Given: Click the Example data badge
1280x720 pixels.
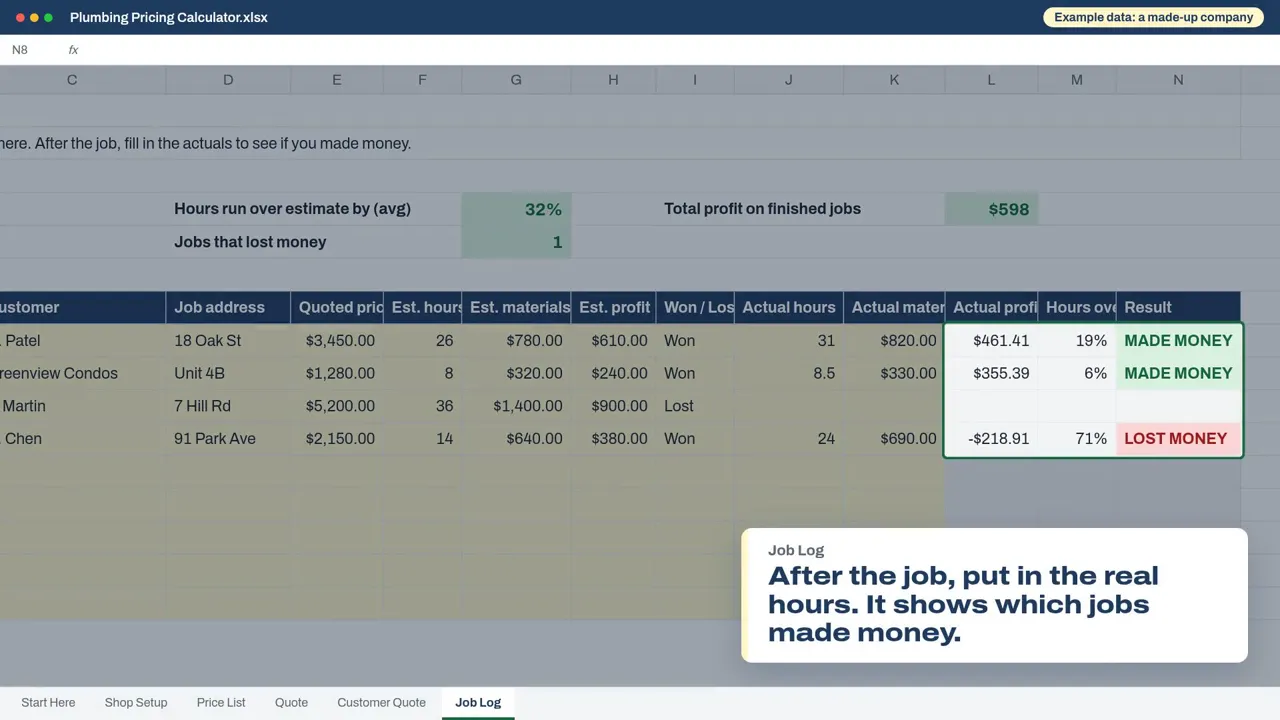Looking at the screenshot, I should tap(1153, 17).
